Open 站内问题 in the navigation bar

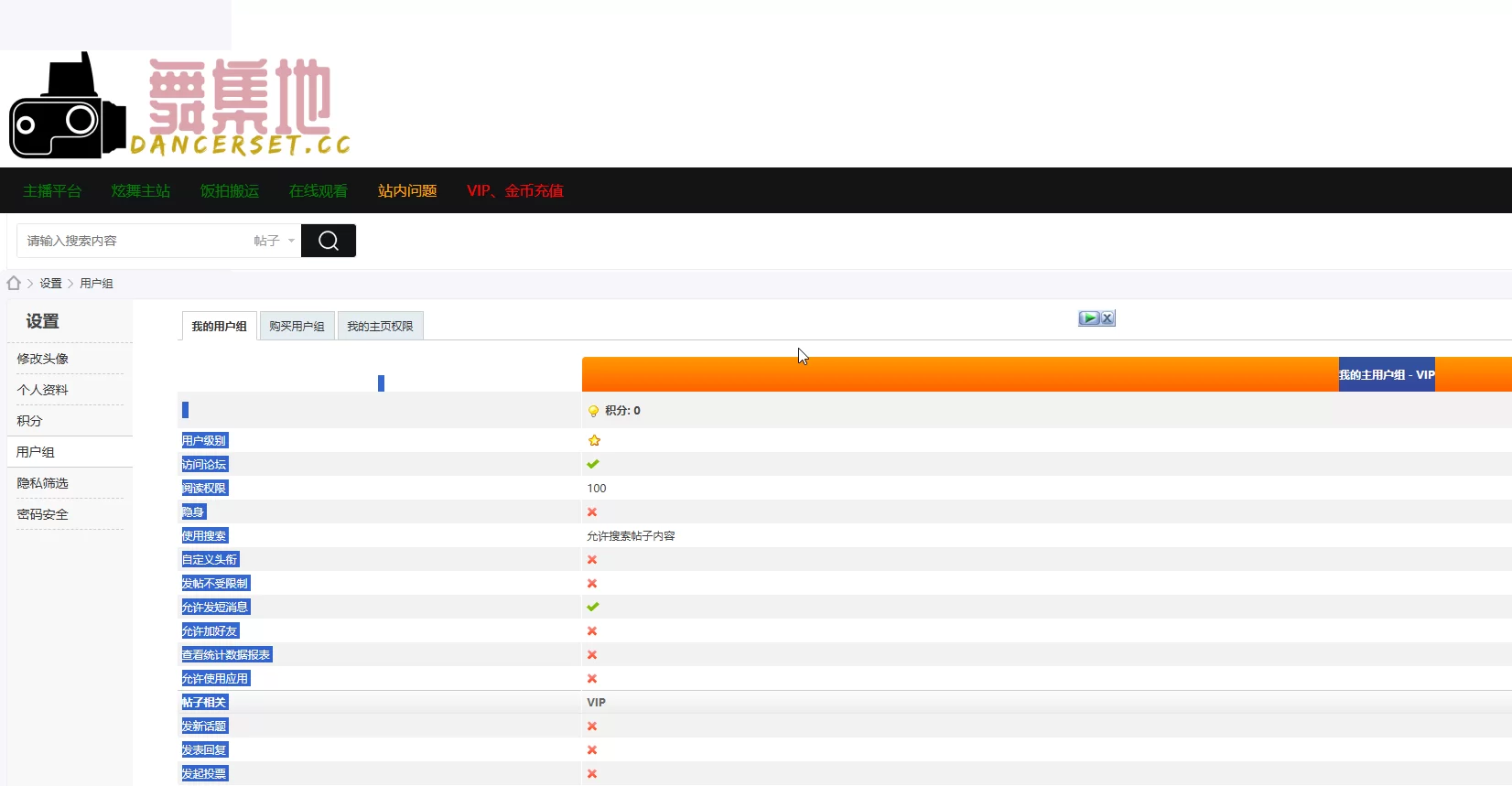click(x=407, y=190)
